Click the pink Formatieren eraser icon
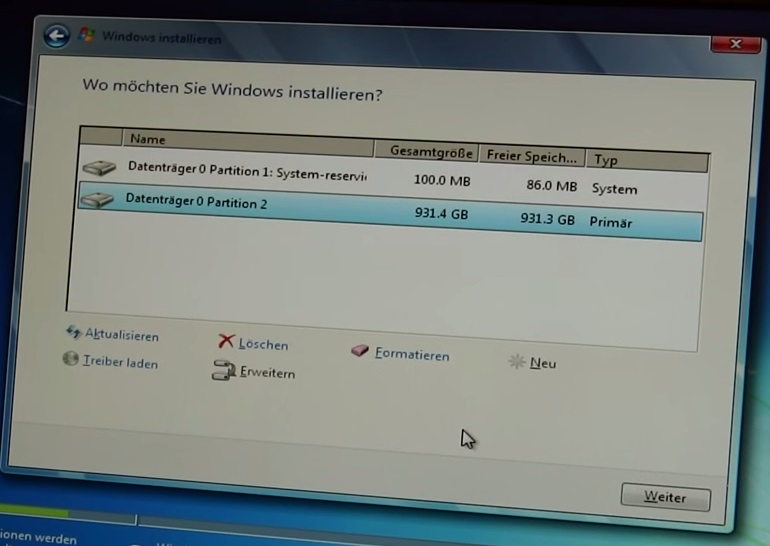Viewport: 770px width, 546px height. (360, 350)
